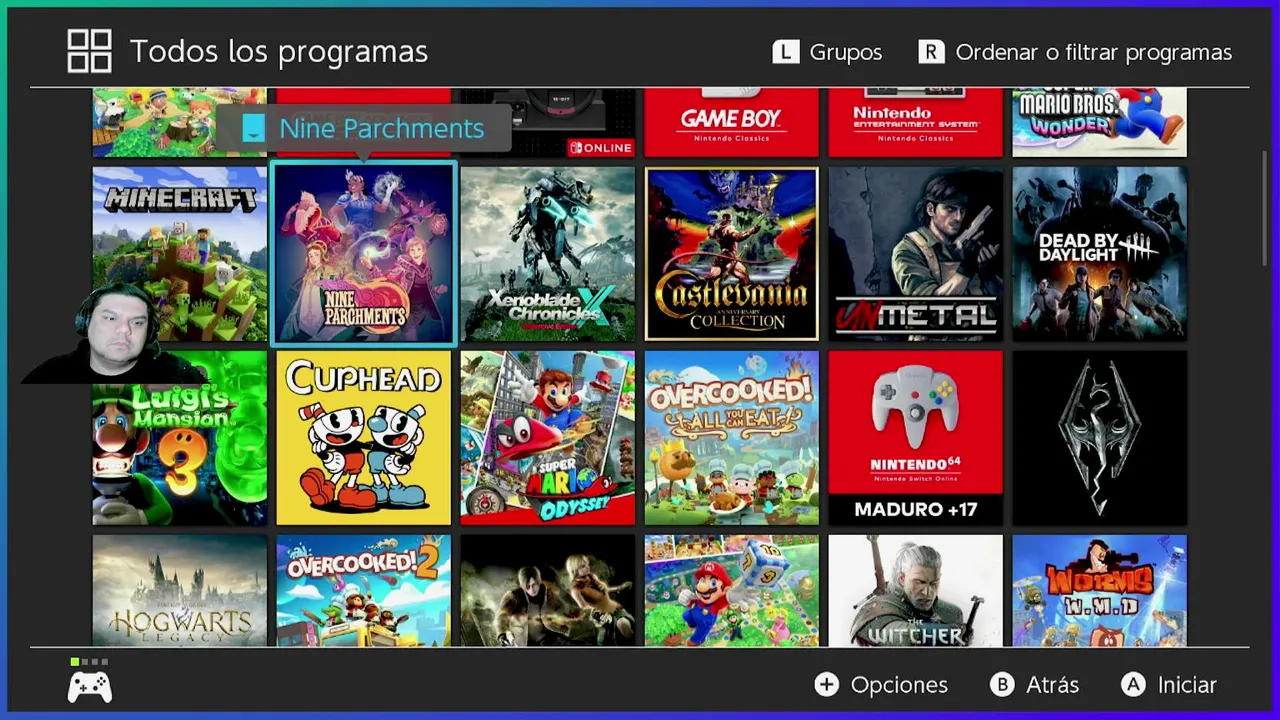Image resolution: width=1280 pixels, height=720 pixels.
Task: Launch the Cuphead game tile
Action: pos(364,438)
